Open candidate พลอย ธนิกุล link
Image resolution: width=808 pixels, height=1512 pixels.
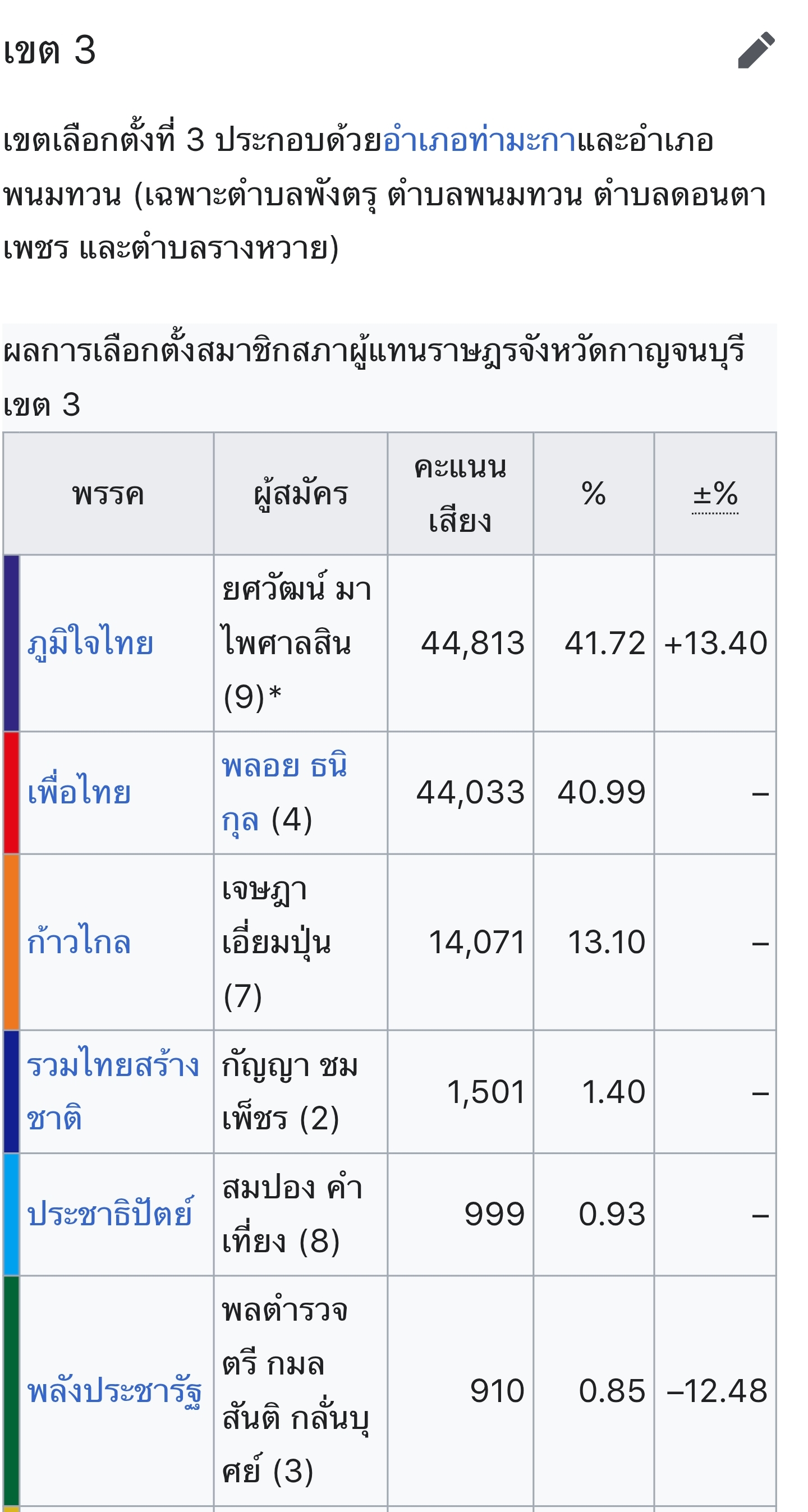click(284, 766)
